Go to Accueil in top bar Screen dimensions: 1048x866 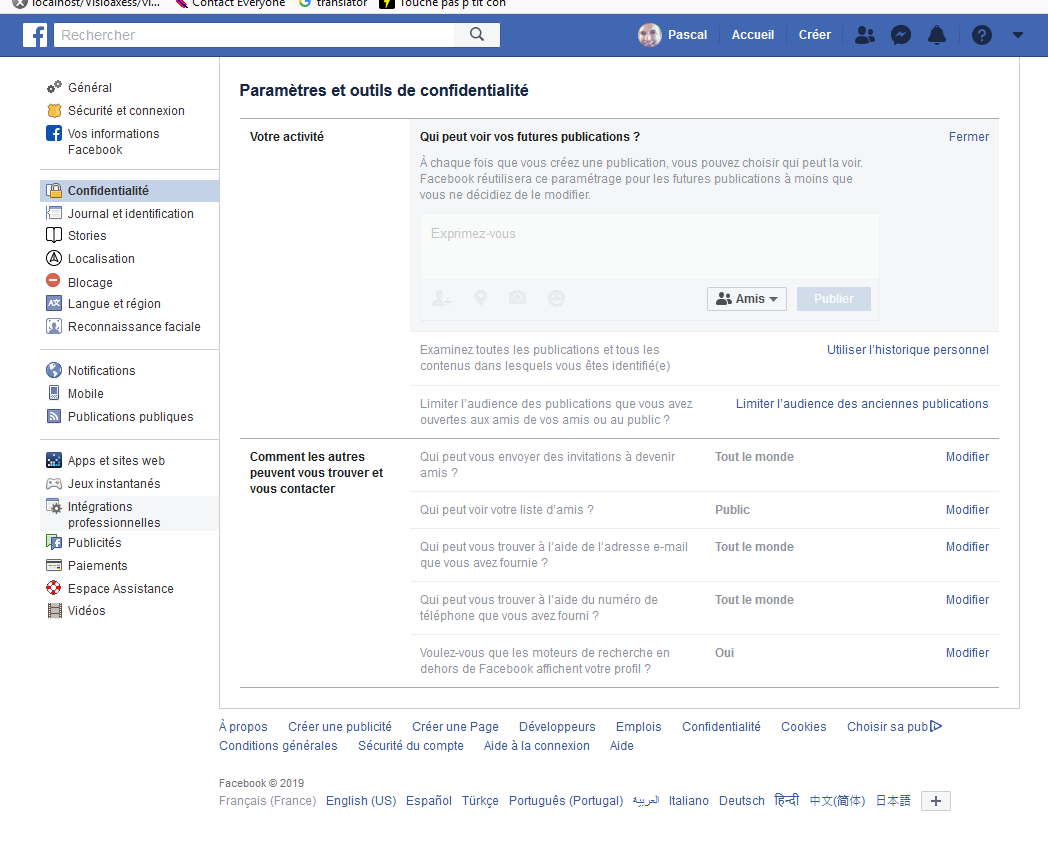[x=753, y=35]
